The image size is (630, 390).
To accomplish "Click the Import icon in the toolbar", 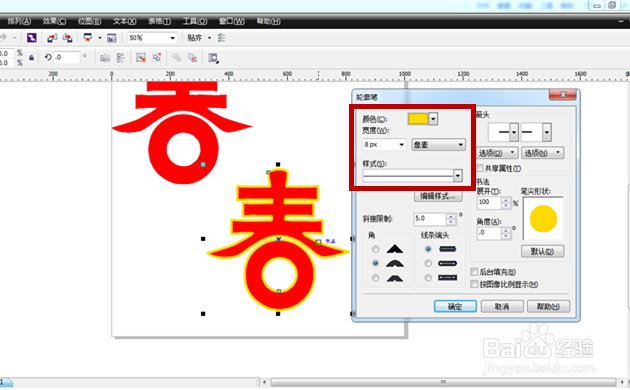I will point(52,38).
